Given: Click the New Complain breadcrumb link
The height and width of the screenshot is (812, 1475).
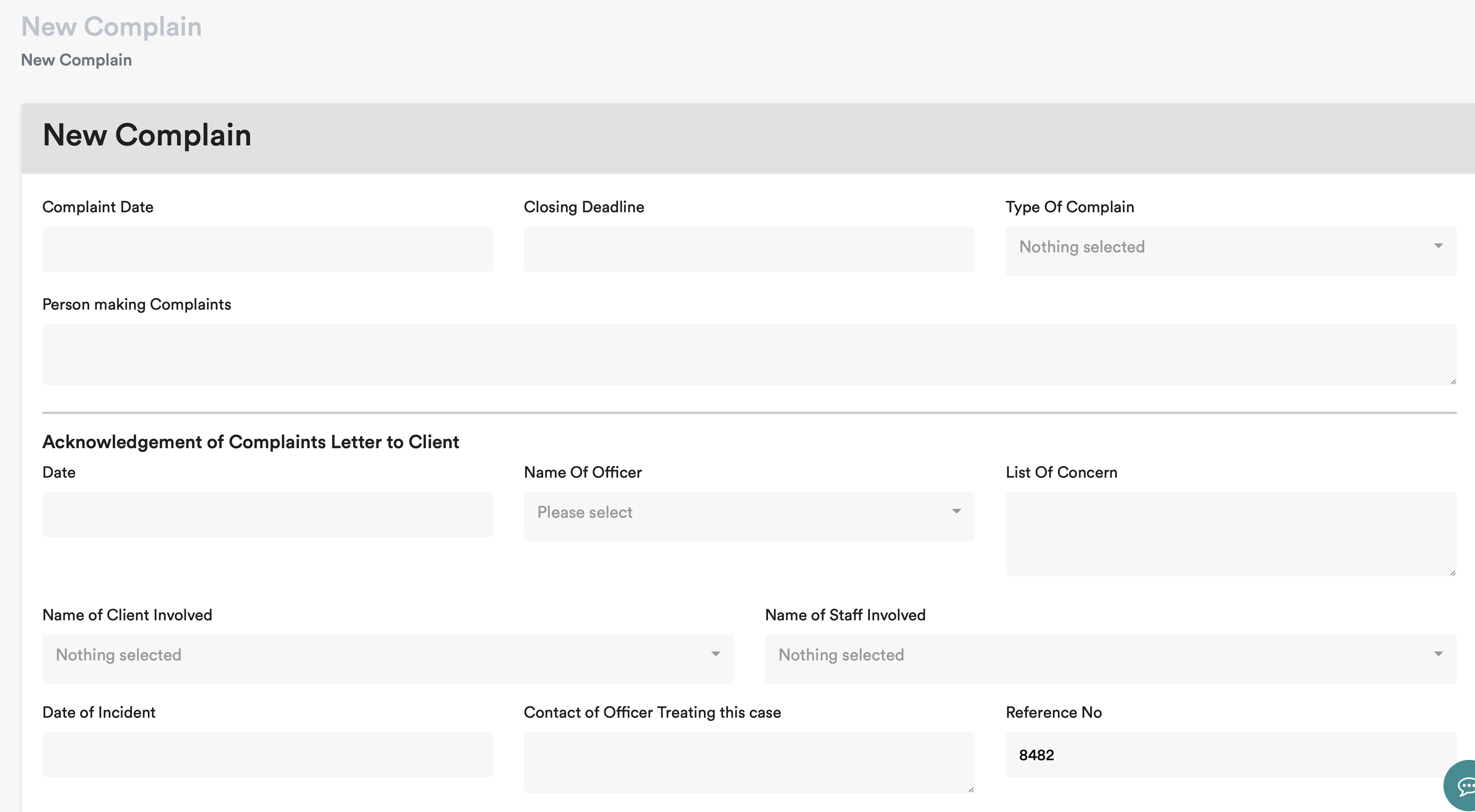Looking at the screenshot, I should tap(76, 60).
